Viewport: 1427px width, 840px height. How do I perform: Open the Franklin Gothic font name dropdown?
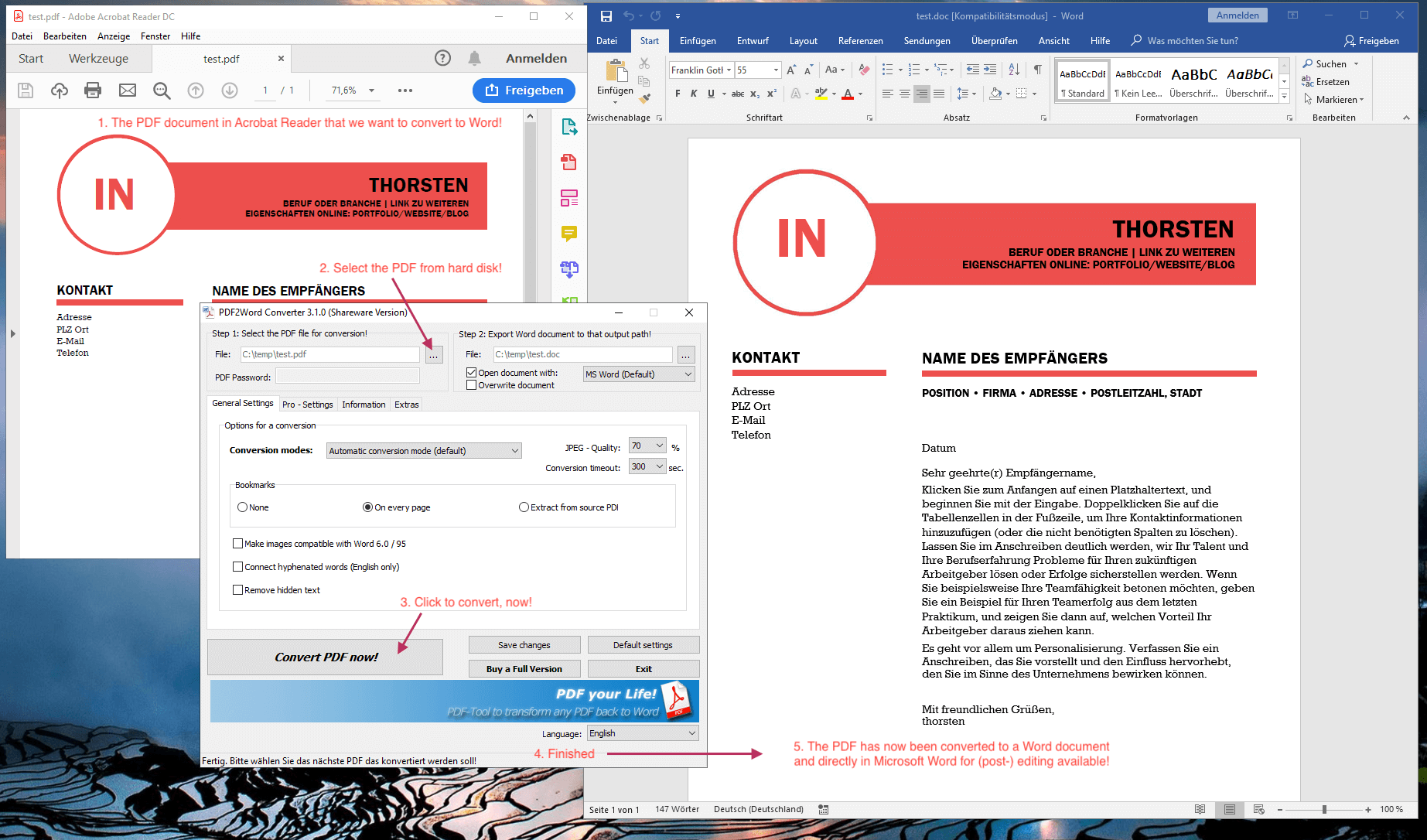[729, 70]
